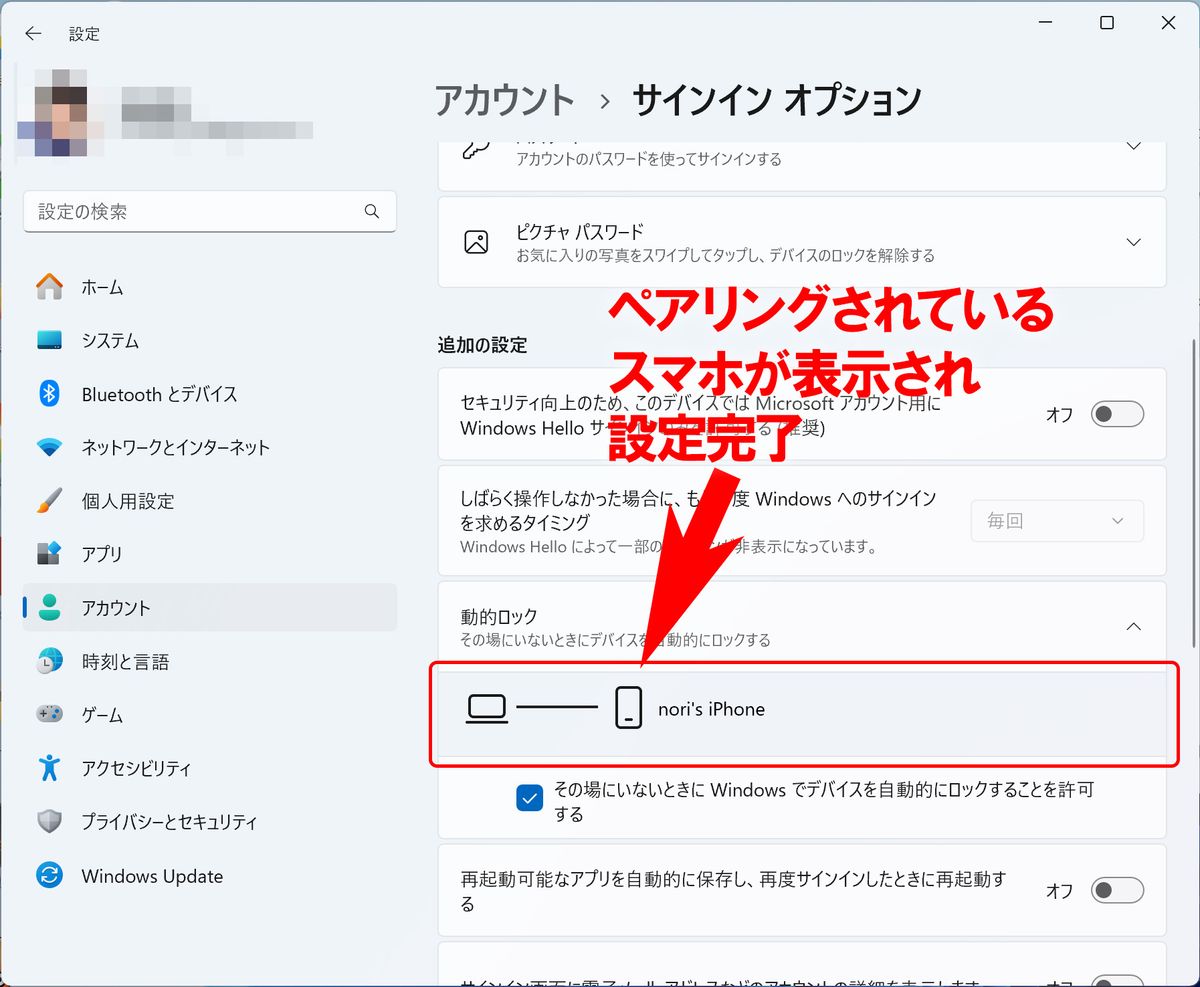Expand the password section chevron

pyautogui.click(x=1134, y=146)
